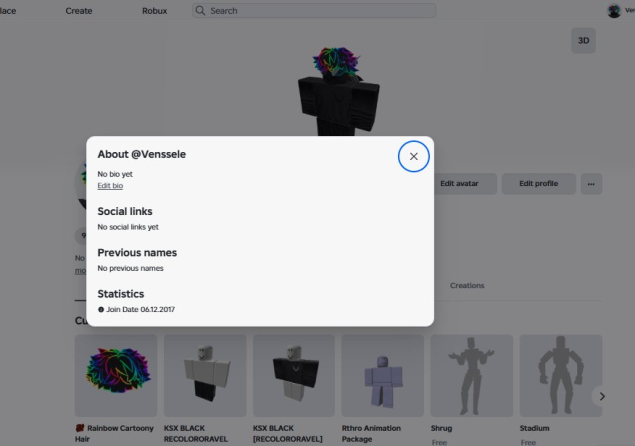Click the Rthro Animation Package label

[x=371, y=433]
